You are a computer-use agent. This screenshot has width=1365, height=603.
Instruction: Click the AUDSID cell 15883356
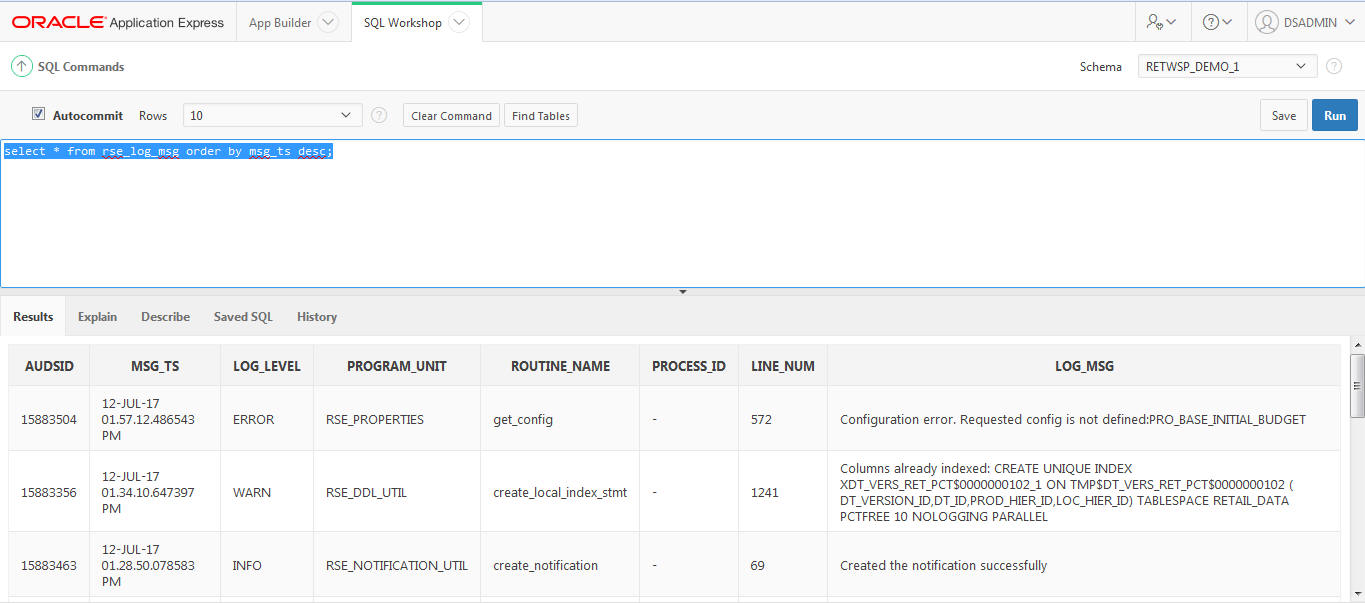(49, 492)
